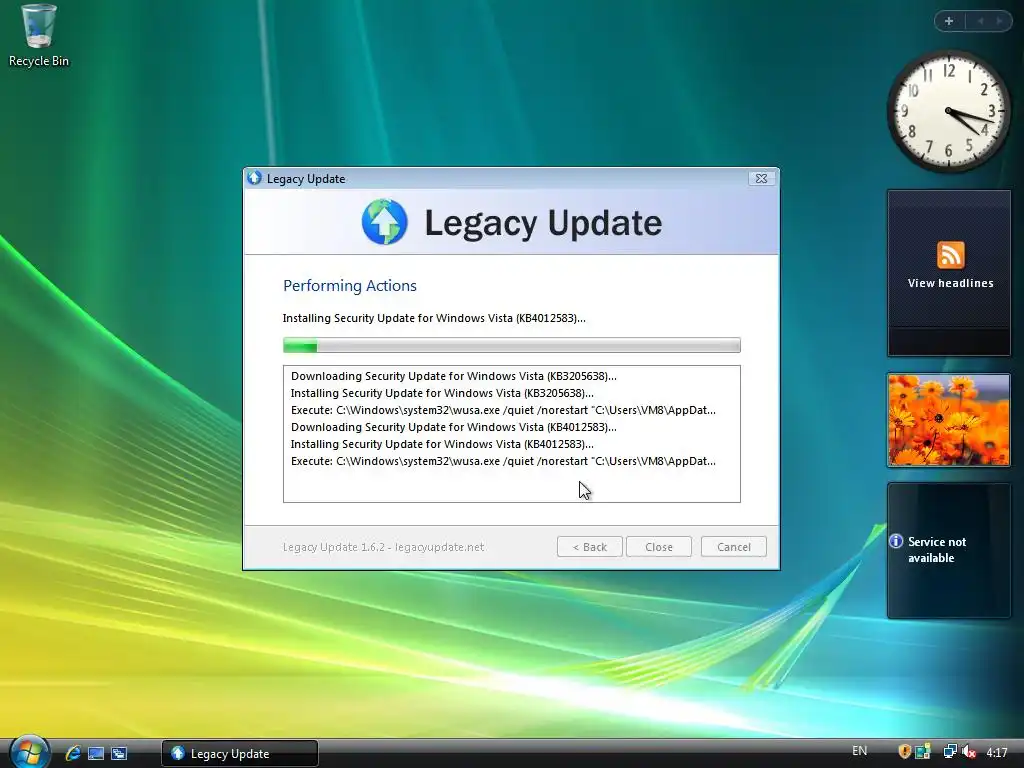This screenshot has height=768, width=1024.
Task: Click the Windows Update tray icon
Action: [923, 752]
